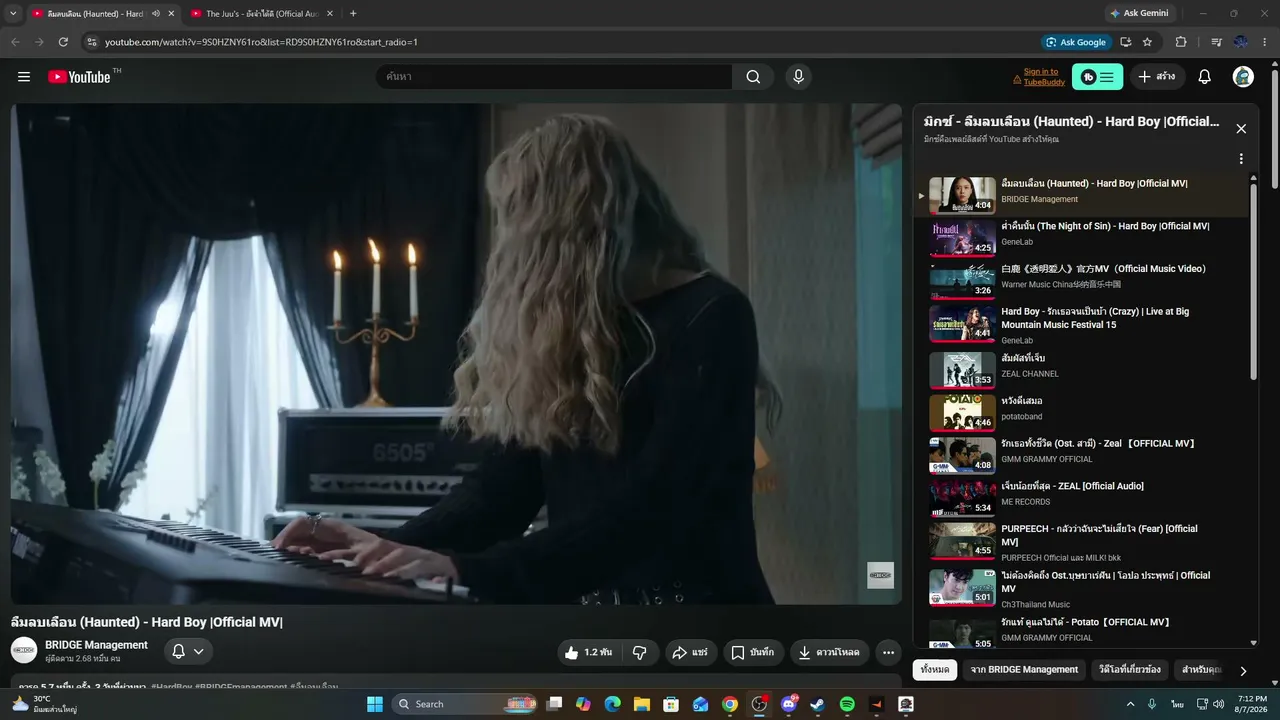
Task: Like the video with thumbs up
Action: tap(588, 652)
